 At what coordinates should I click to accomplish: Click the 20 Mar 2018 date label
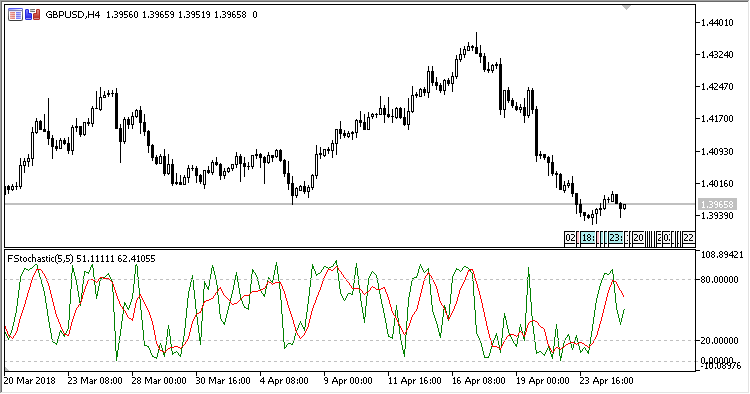(x=30, y=381)
